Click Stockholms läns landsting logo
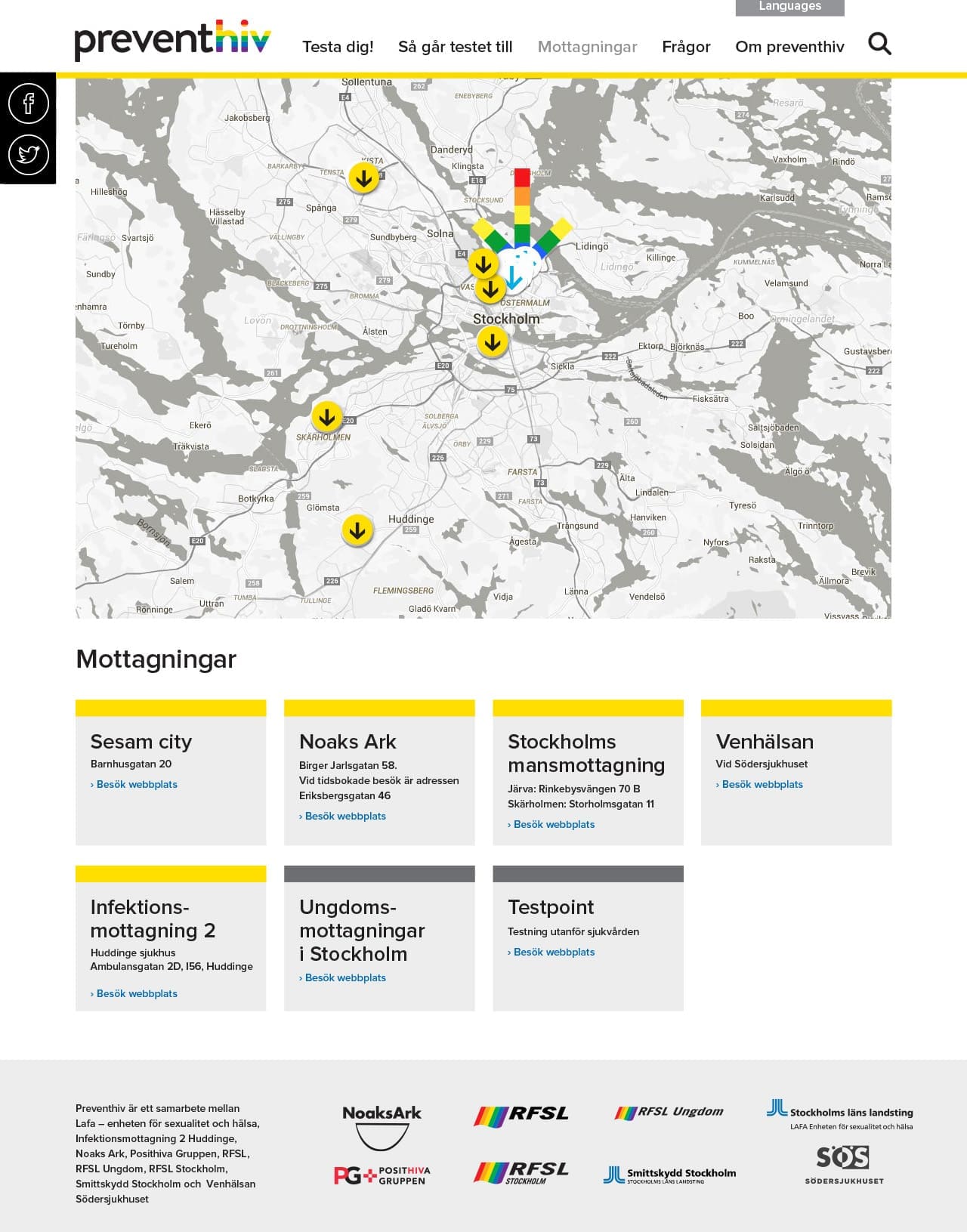 [840, 1115]
